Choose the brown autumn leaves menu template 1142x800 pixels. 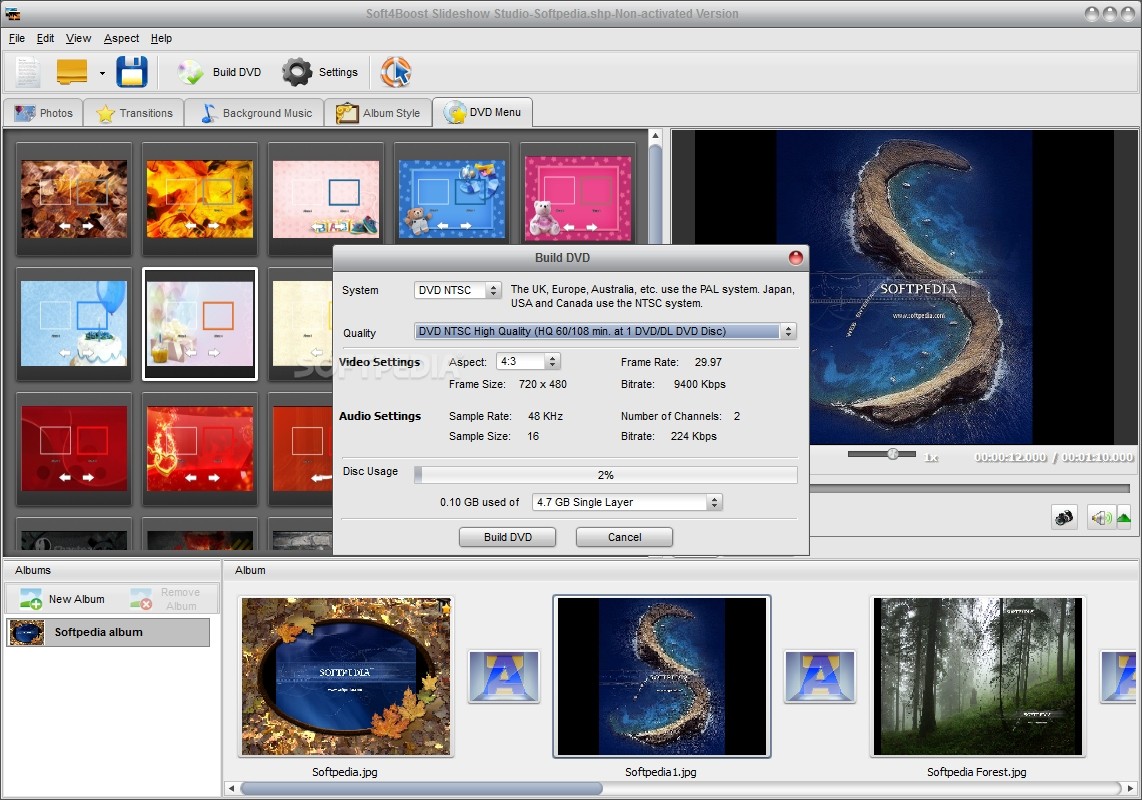(x=74, y=199)
